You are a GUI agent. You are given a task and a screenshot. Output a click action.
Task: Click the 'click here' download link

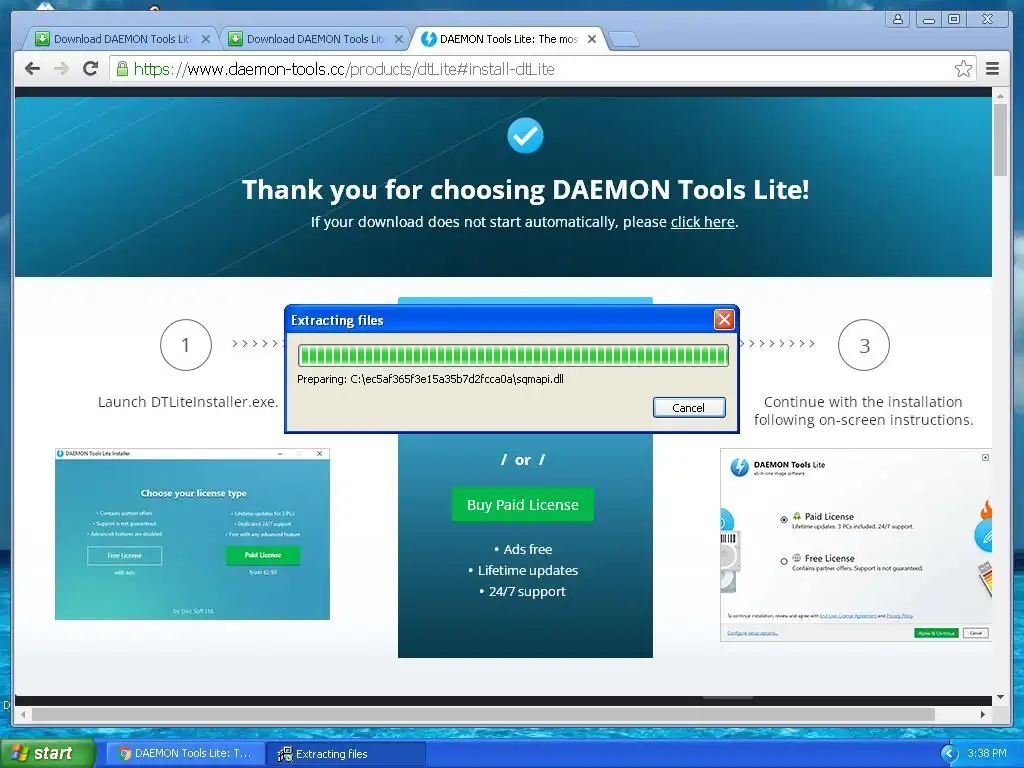(x=703, y=222)
